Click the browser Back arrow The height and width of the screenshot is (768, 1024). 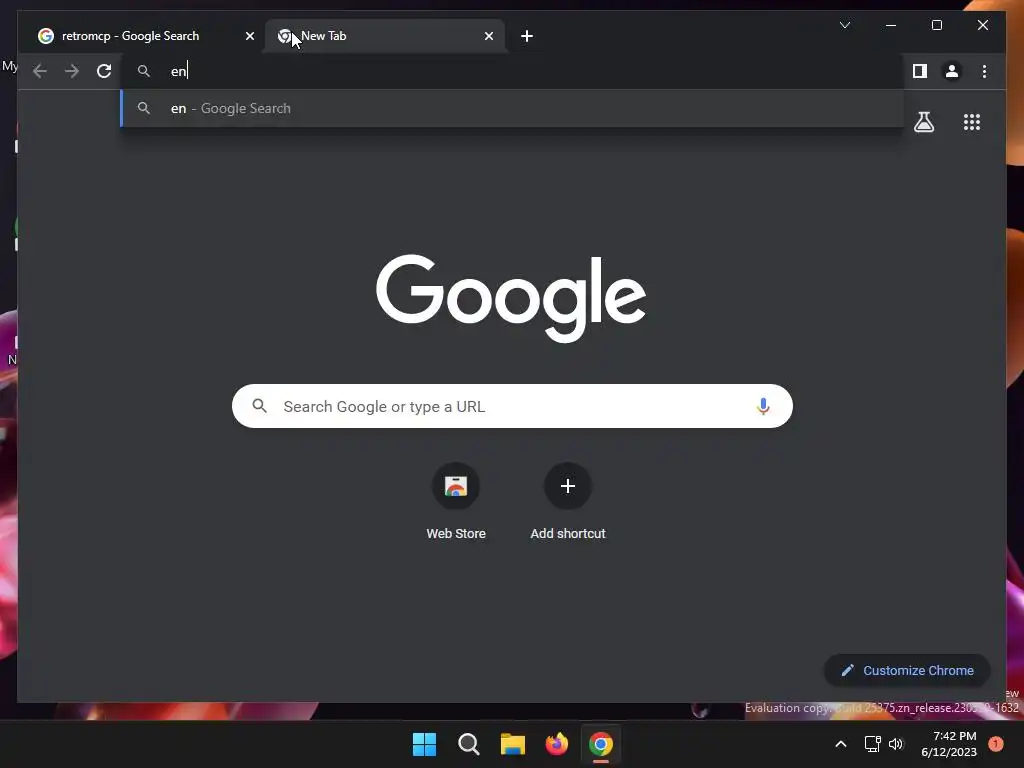tap(40, 71)
